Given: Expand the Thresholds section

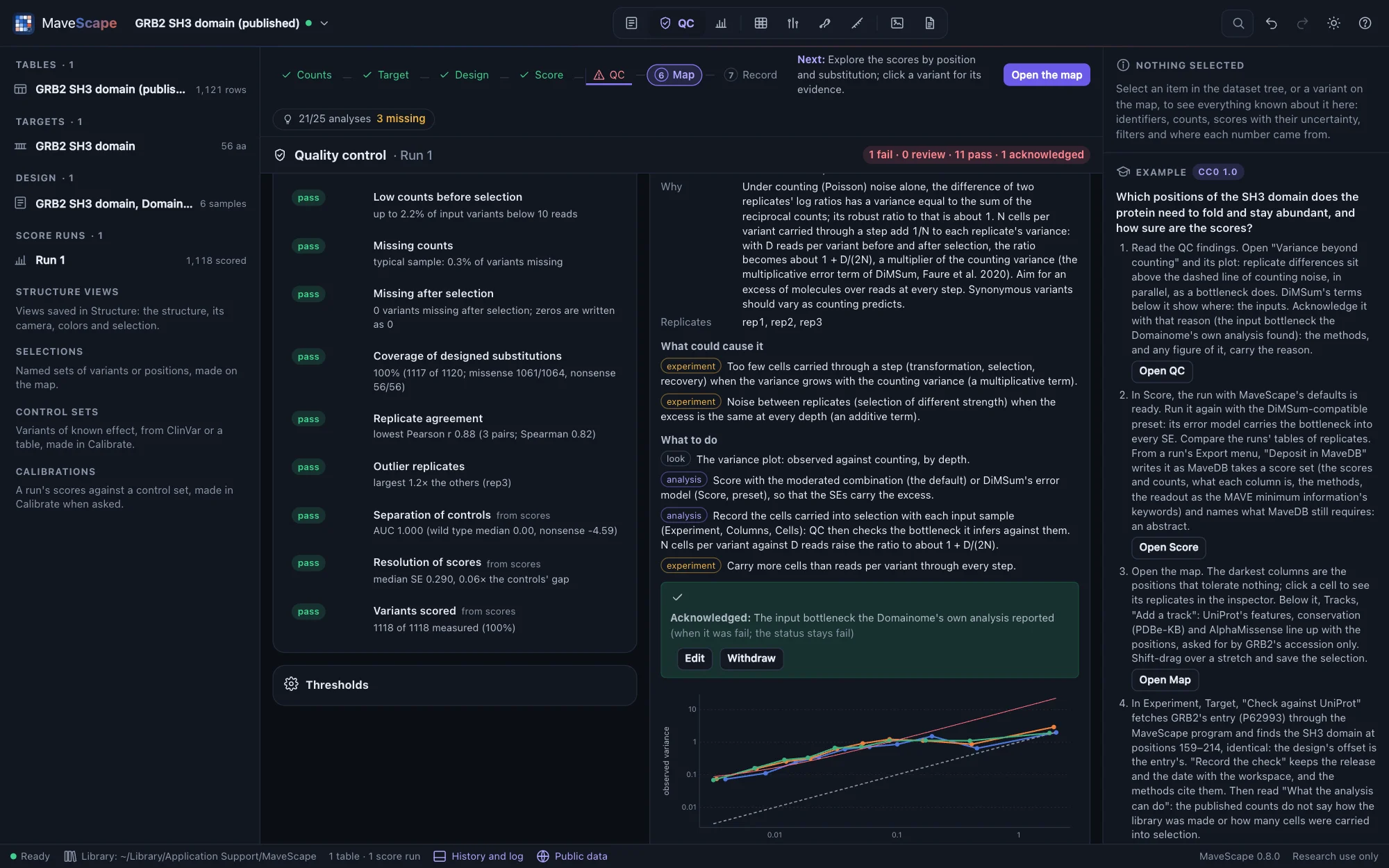Looking at the screenshot, I should click(455, 685).
